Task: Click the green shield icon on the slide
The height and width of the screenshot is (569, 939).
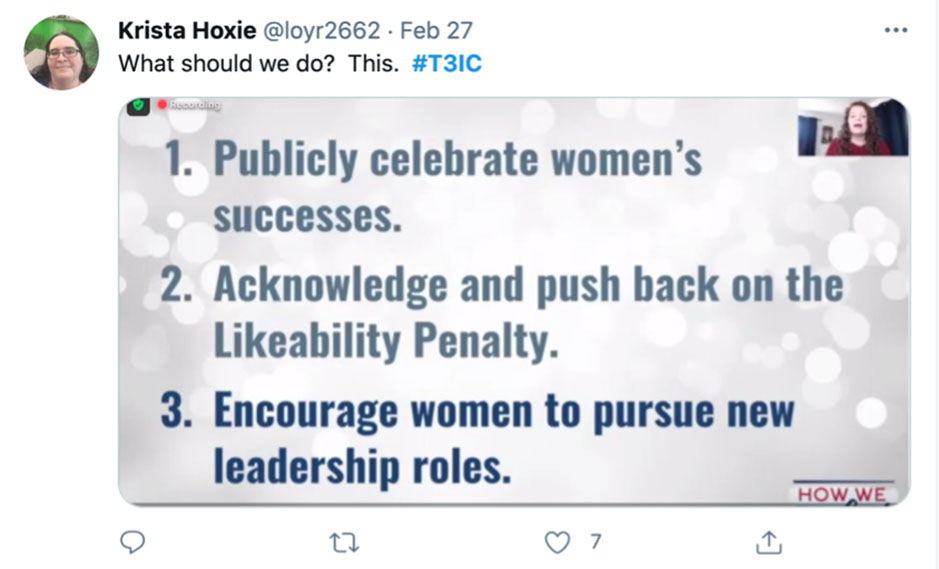Action: pos(140,106)
